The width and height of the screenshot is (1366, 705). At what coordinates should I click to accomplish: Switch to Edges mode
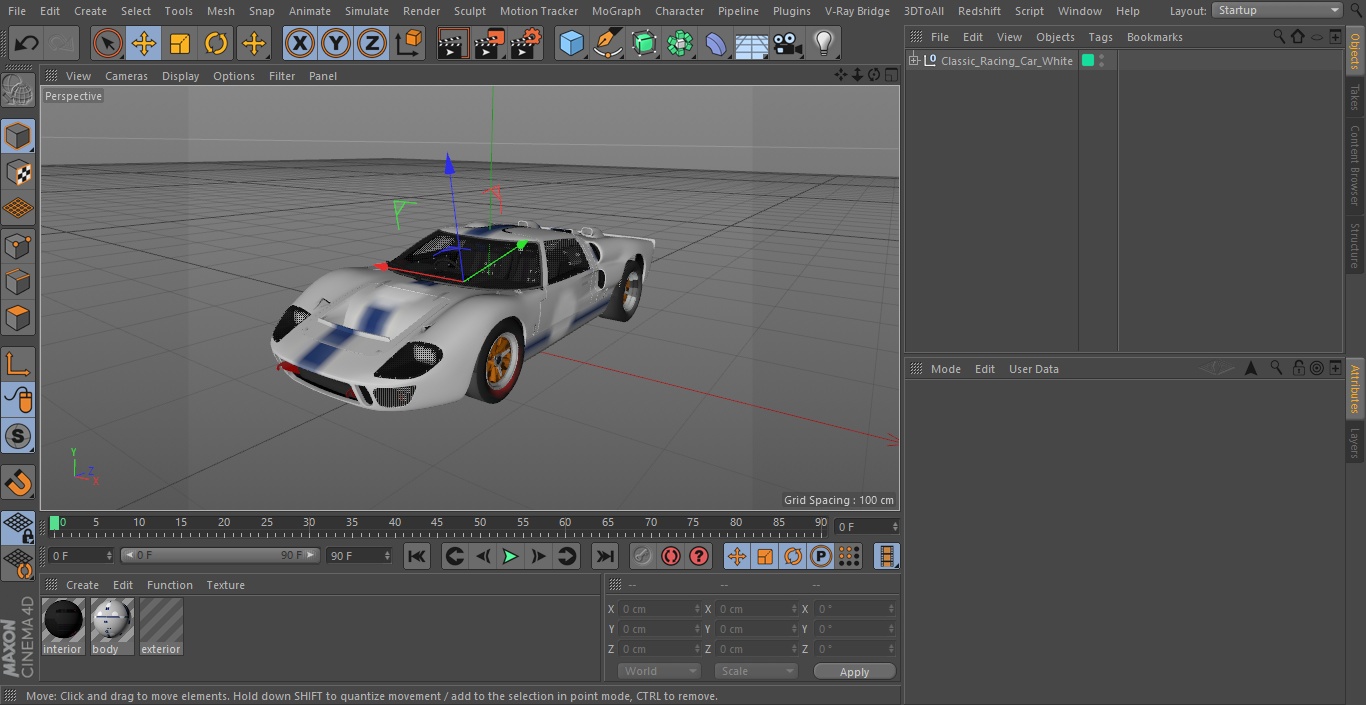(18, 282)
